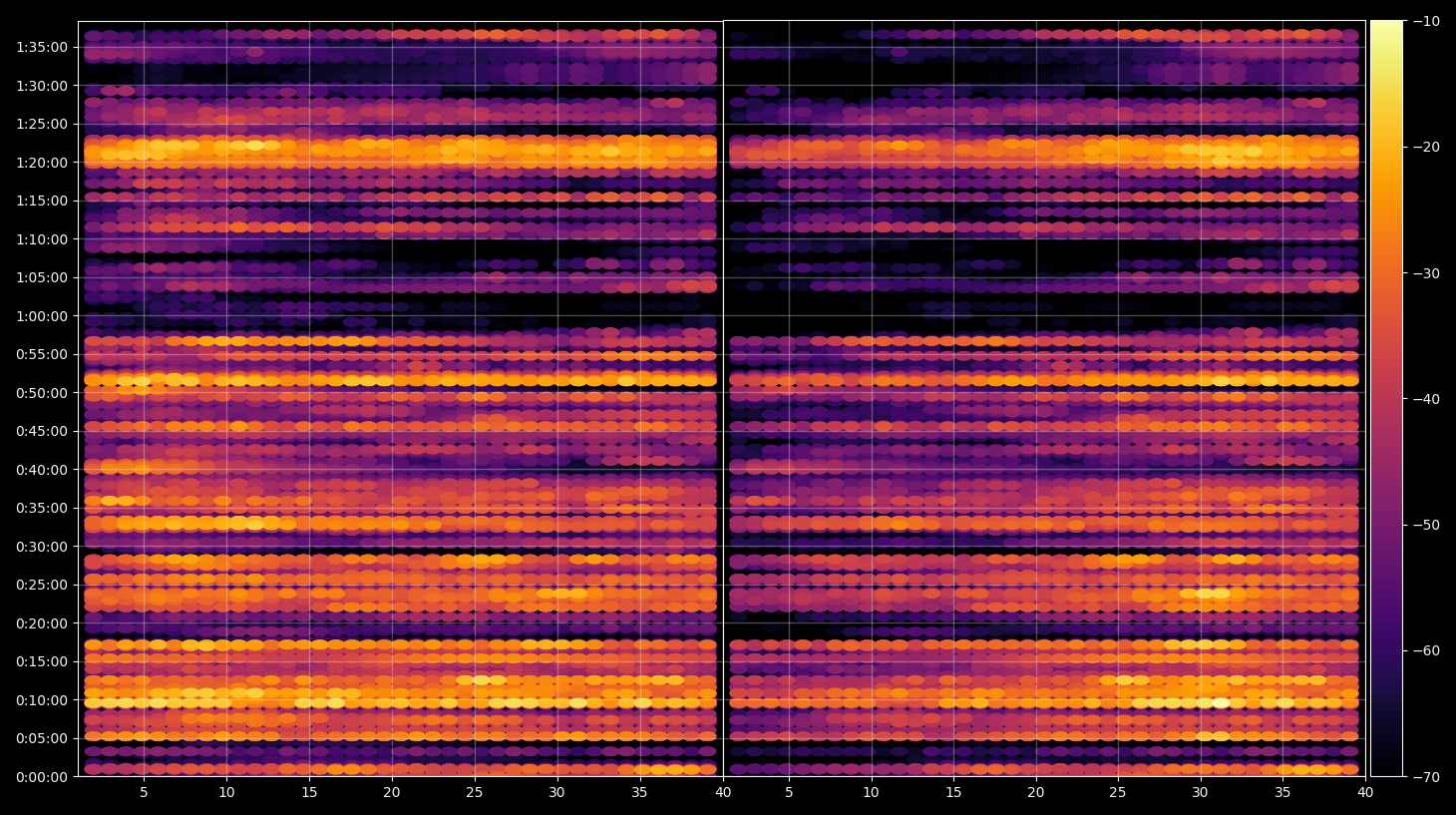1456x815 pixels.
Task: Click x-axis tick "20" under the left heatmap
Action: [392, 793]
